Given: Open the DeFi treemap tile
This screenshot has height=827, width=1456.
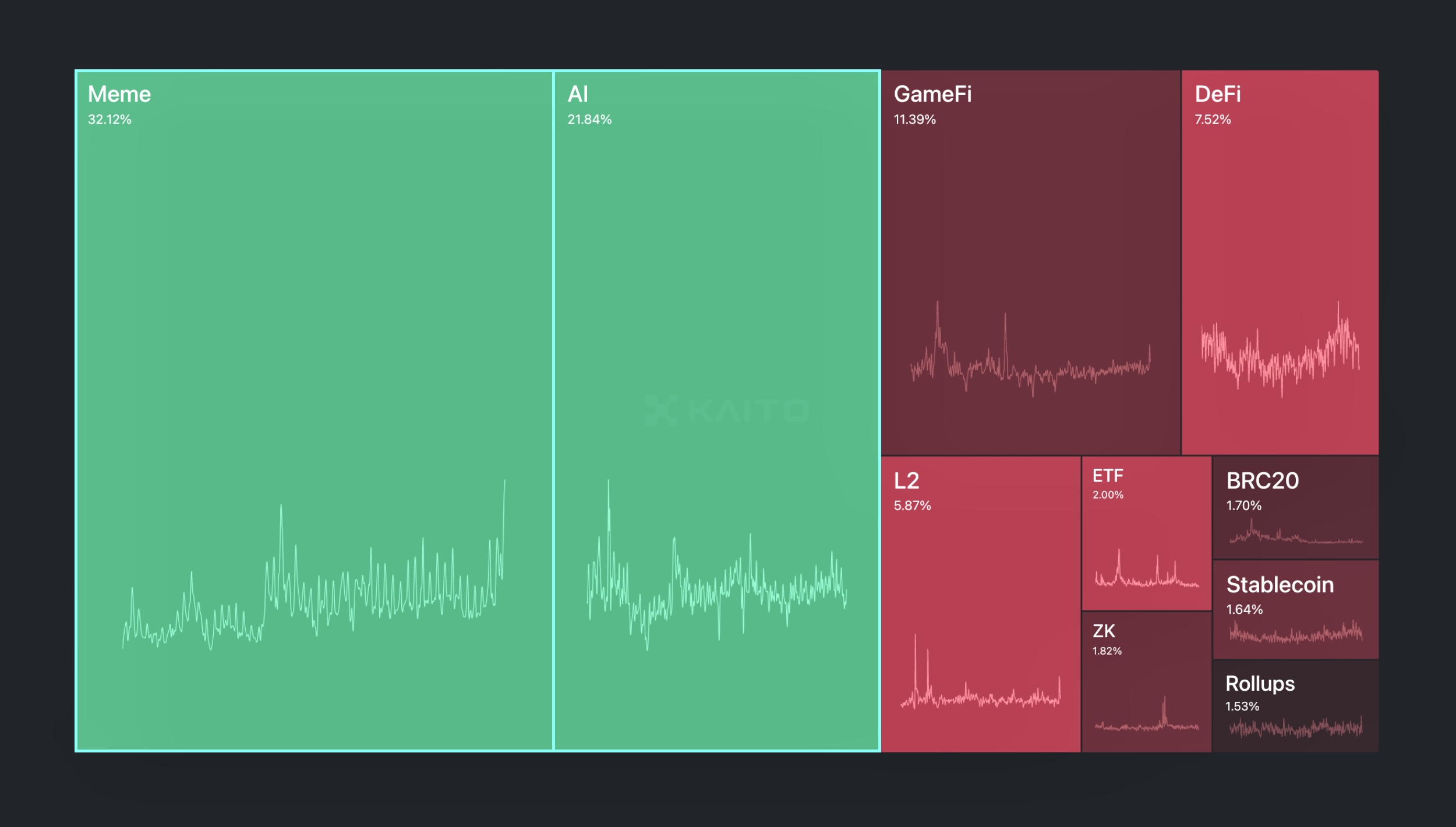Looking at the screenshot, I should [1280, 221].
